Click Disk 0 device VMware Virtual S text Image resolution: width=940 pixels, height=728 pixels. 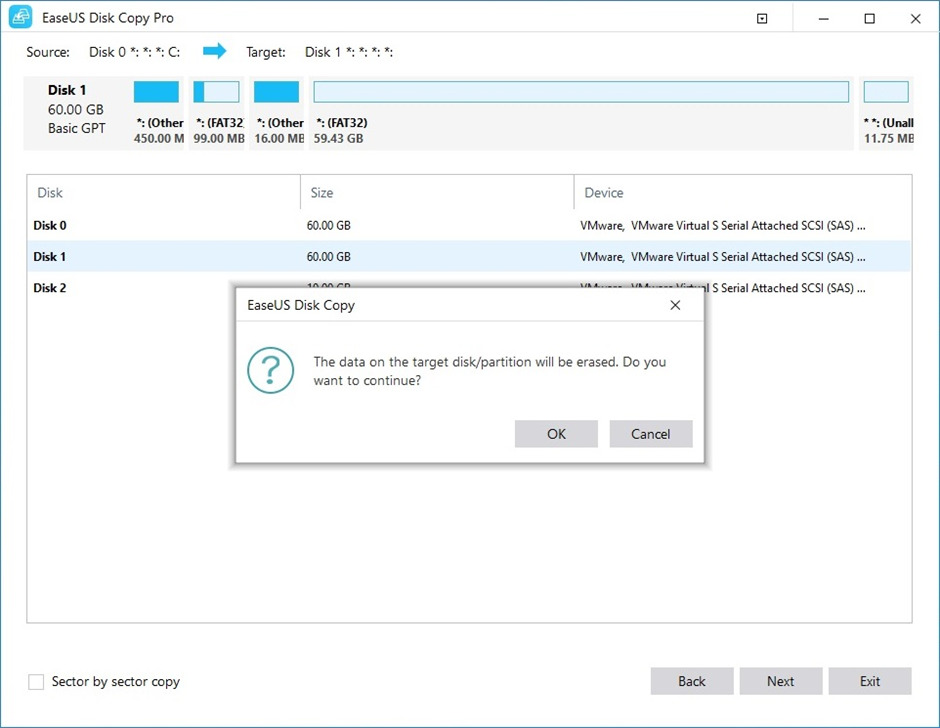click(x=722, y=225)
